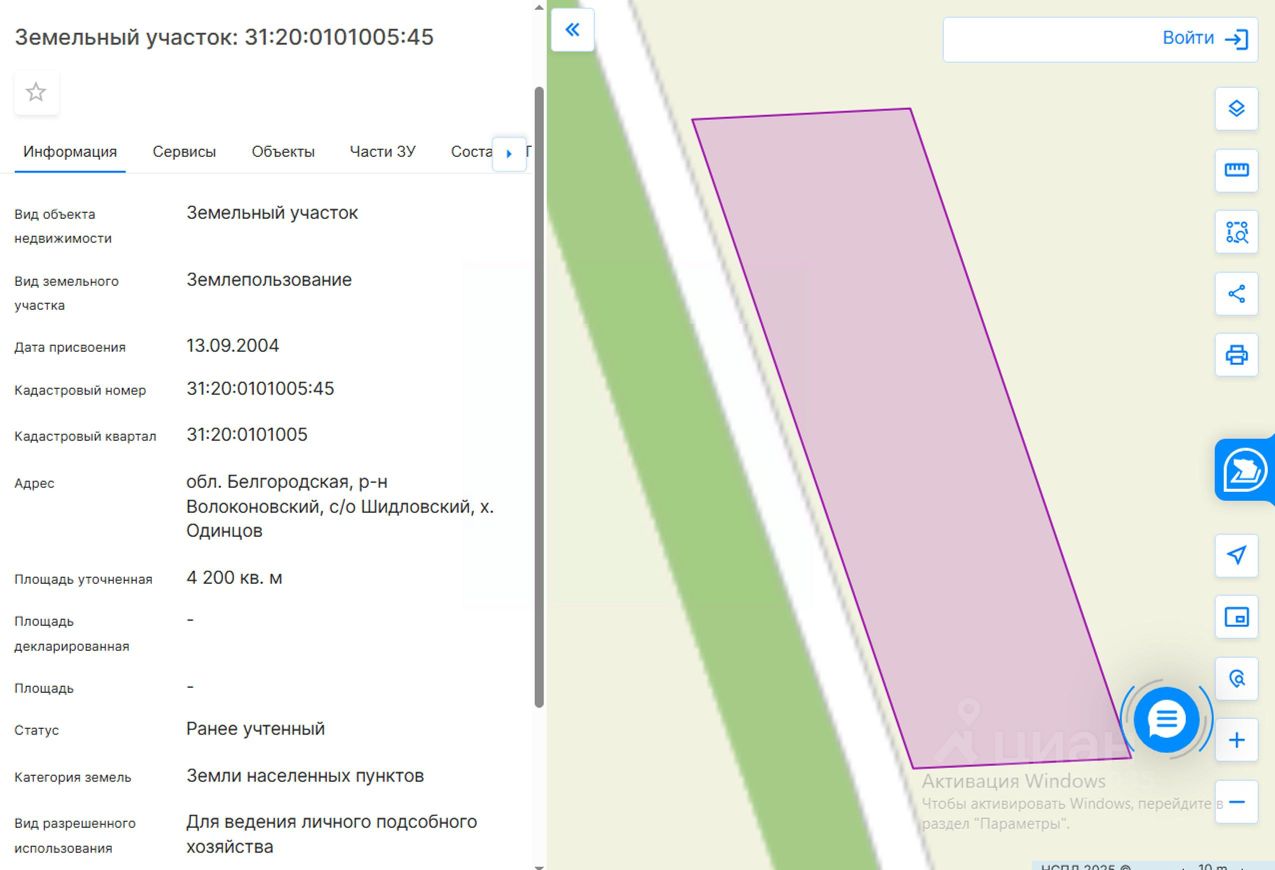1275x870 pixels.
Task: Click the Вид объекта недвижимости label
Action: pos(63,226)
